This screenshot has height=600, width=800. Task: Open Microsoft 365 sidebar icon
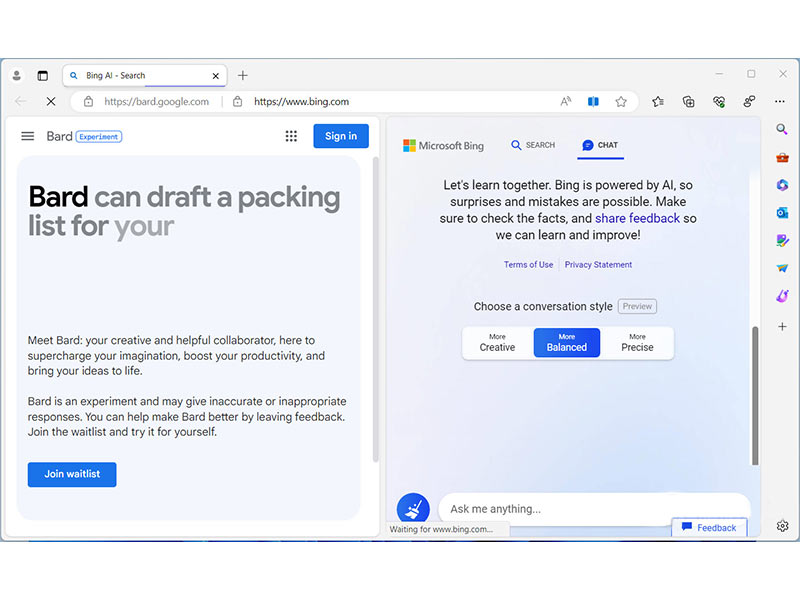click(x=782, y=185)
